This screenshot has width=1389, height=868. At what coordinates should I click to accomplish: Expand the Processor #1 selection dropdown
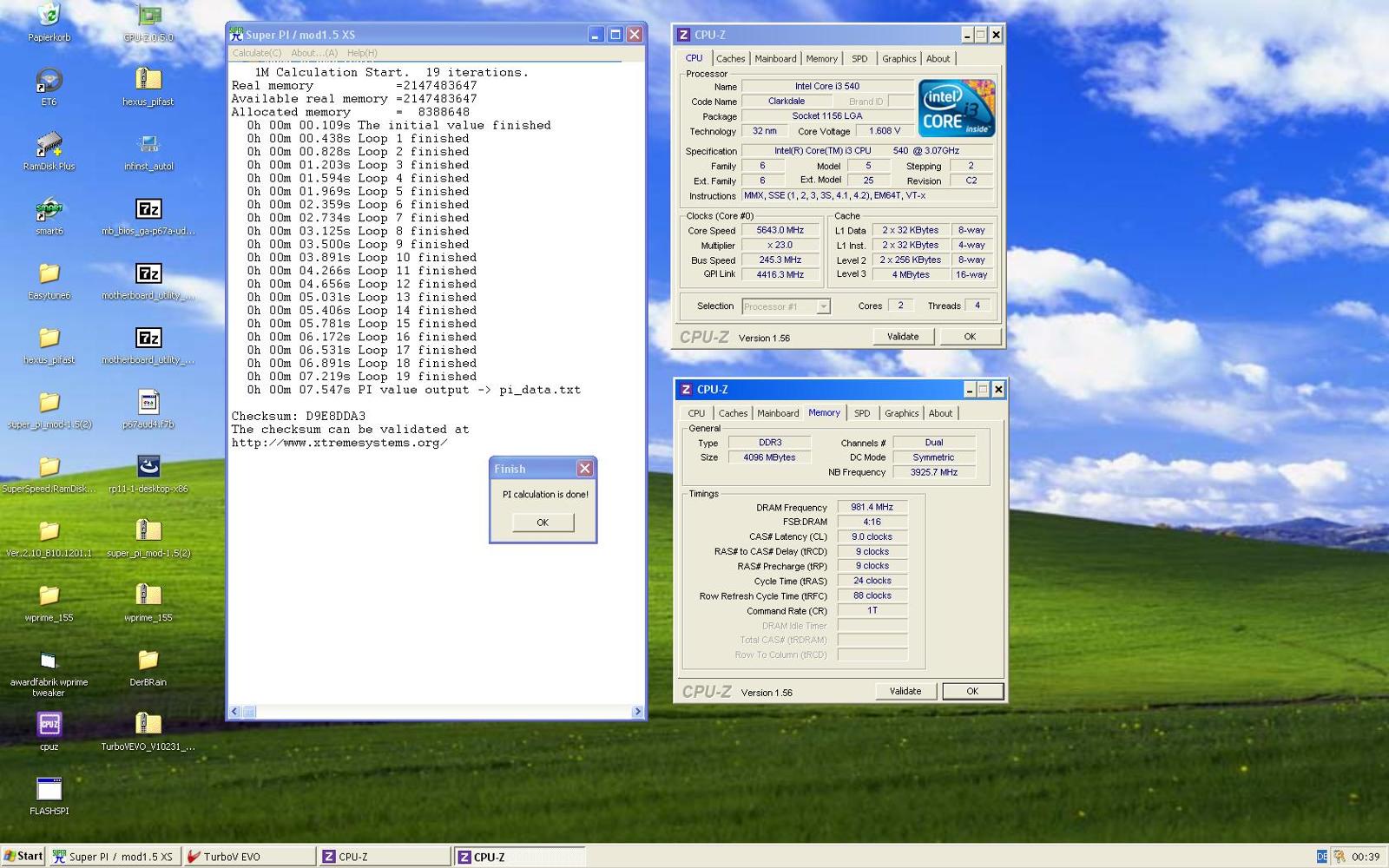tap(823, 306)
